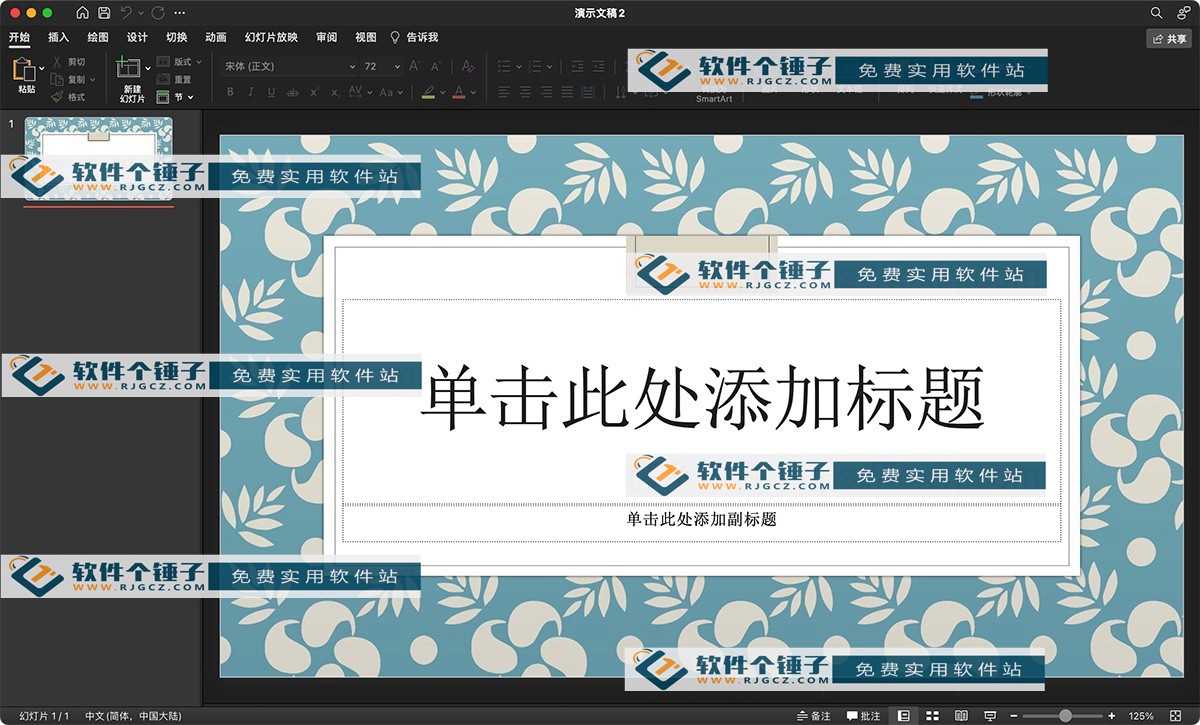Click the Copy (复制) button
The width and height of the screenshot is (1200, 725).
point(70,80)
